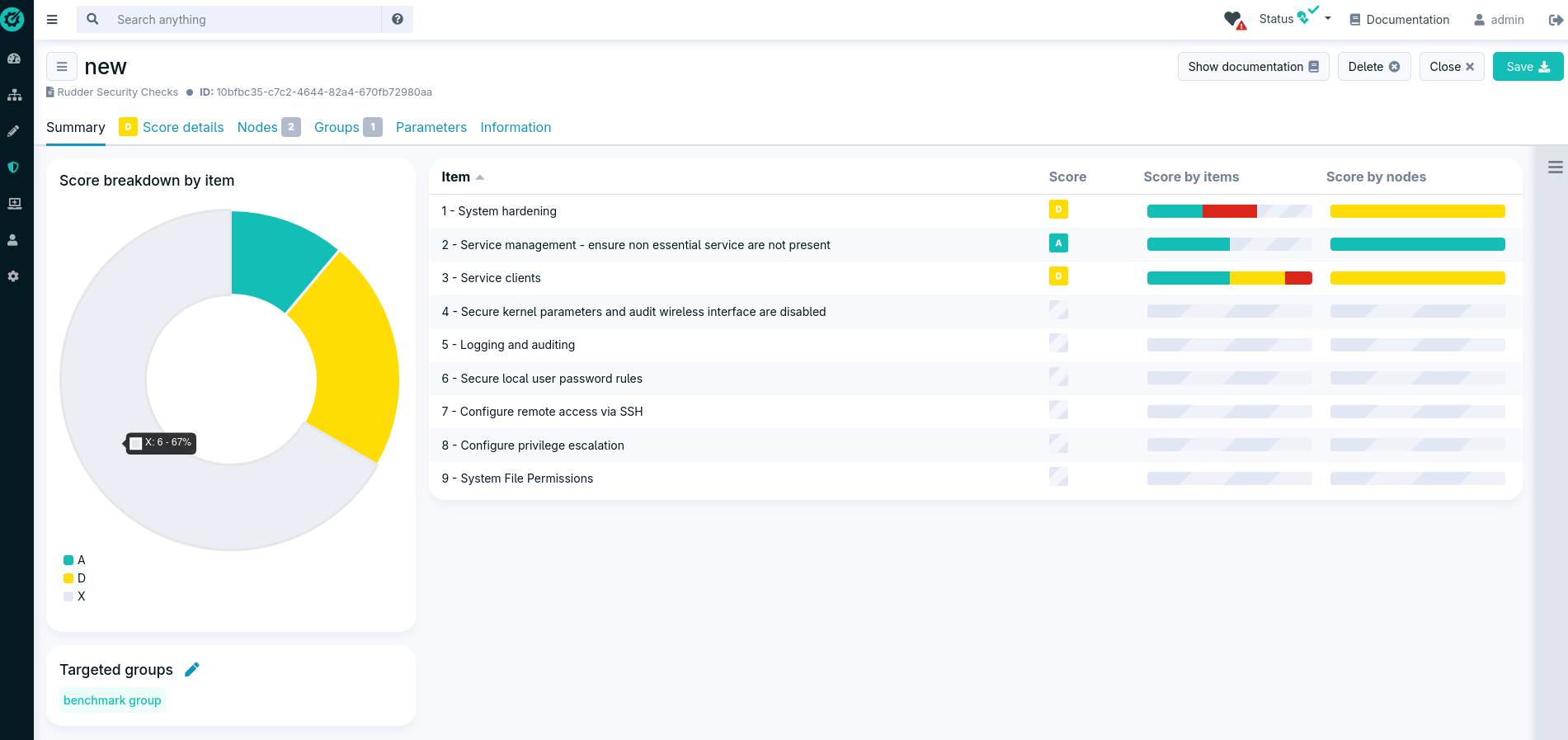Open the security shield sidebar icon
1568x740 pixels.
14,167
